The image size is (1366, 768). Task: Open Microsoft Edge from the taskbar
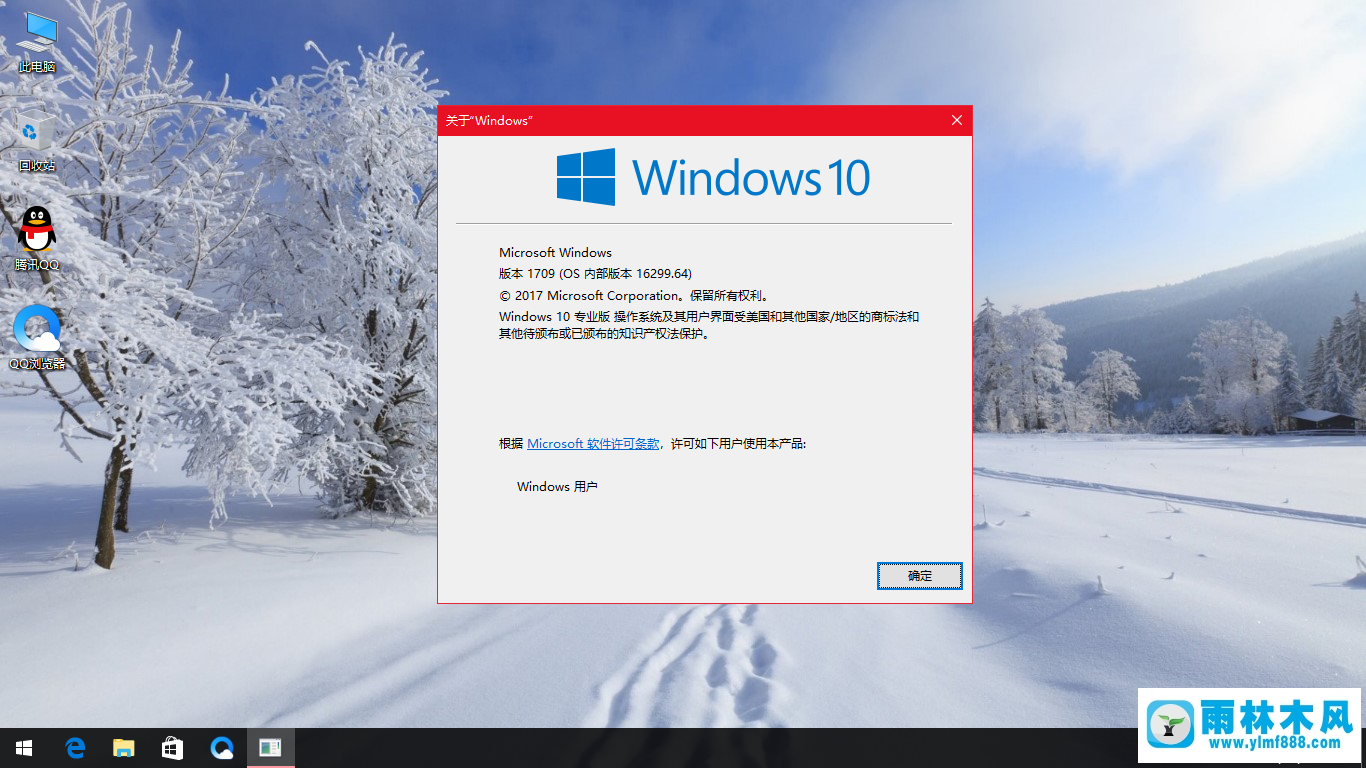(x=74, y=748)
